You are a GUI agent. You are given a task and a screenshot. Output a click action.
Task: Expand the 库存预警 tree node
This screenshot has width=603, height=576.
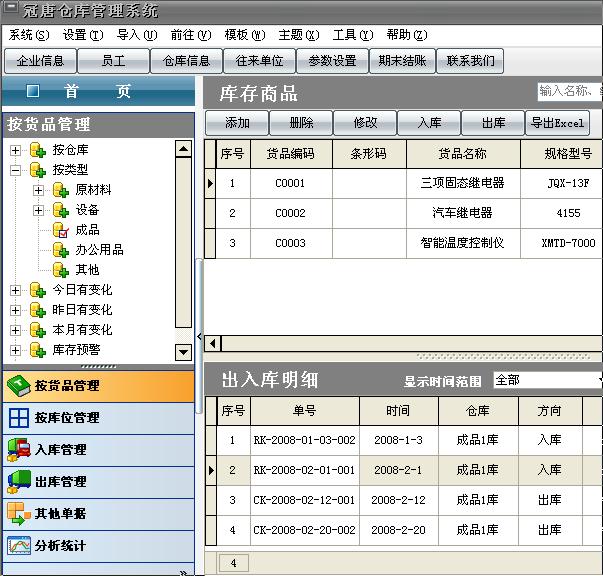tap(15, 350)
